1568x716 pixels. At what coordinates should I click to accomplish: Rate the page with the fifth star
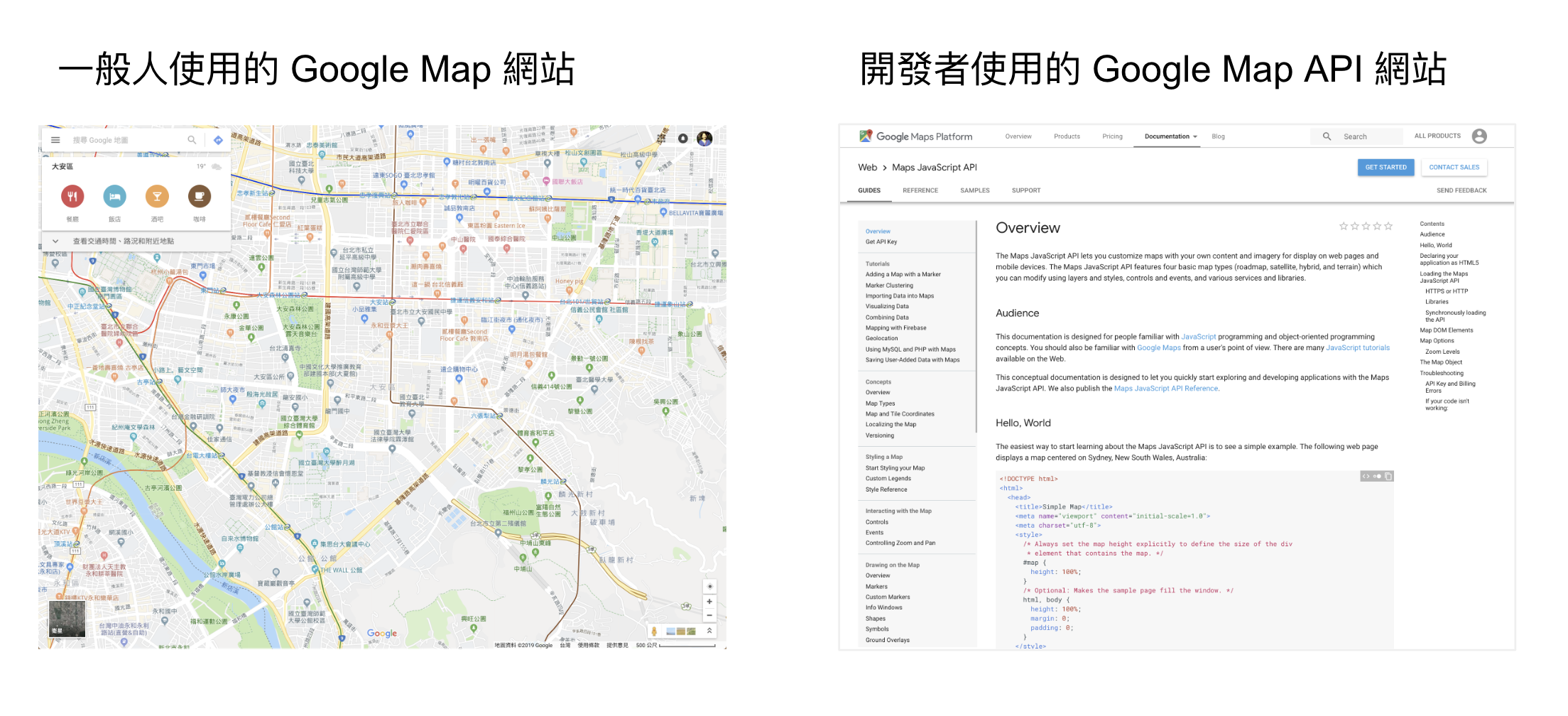click(x=1388, y=227)
